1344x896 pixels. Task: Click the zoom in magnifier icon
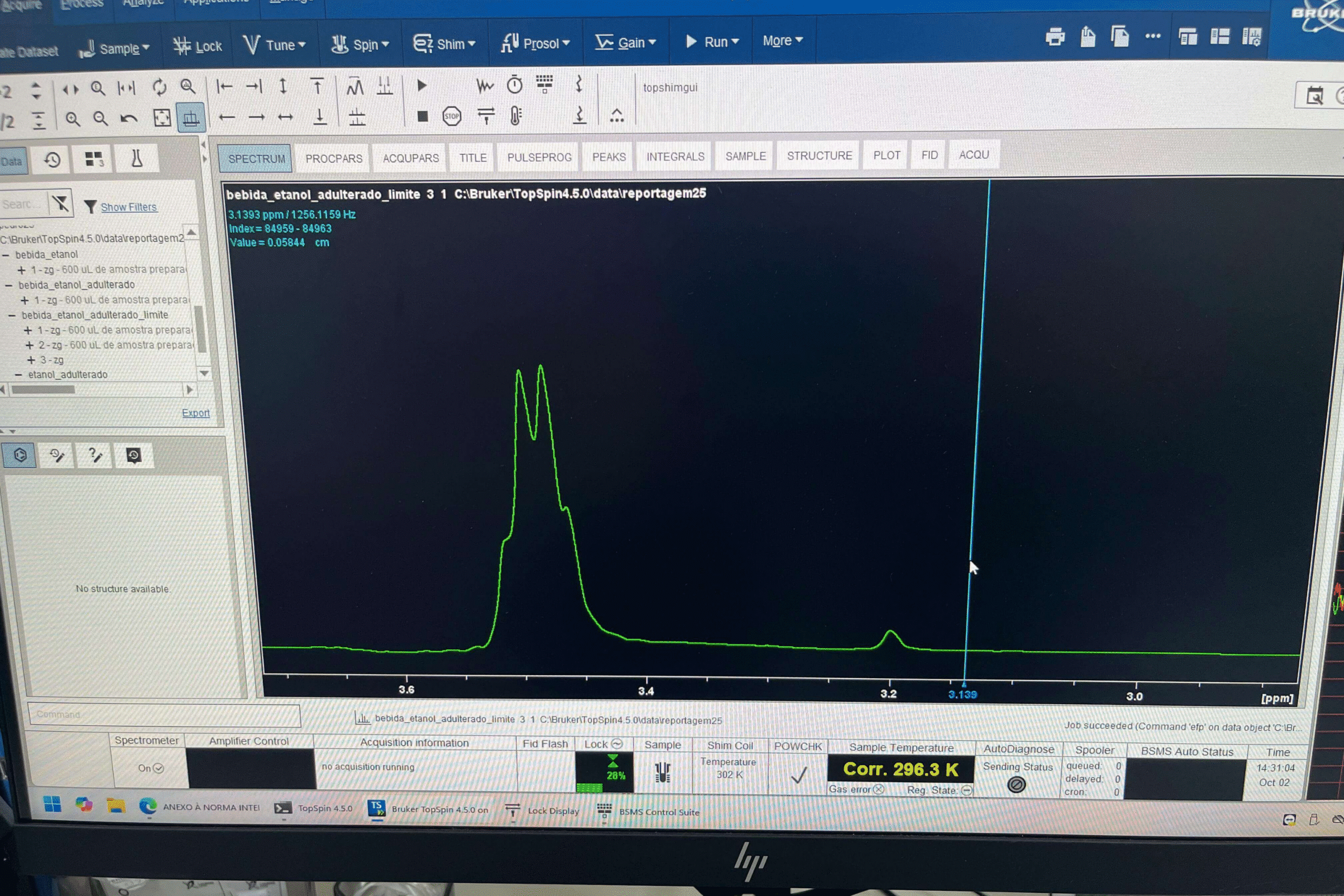click(x=72, y=119)
